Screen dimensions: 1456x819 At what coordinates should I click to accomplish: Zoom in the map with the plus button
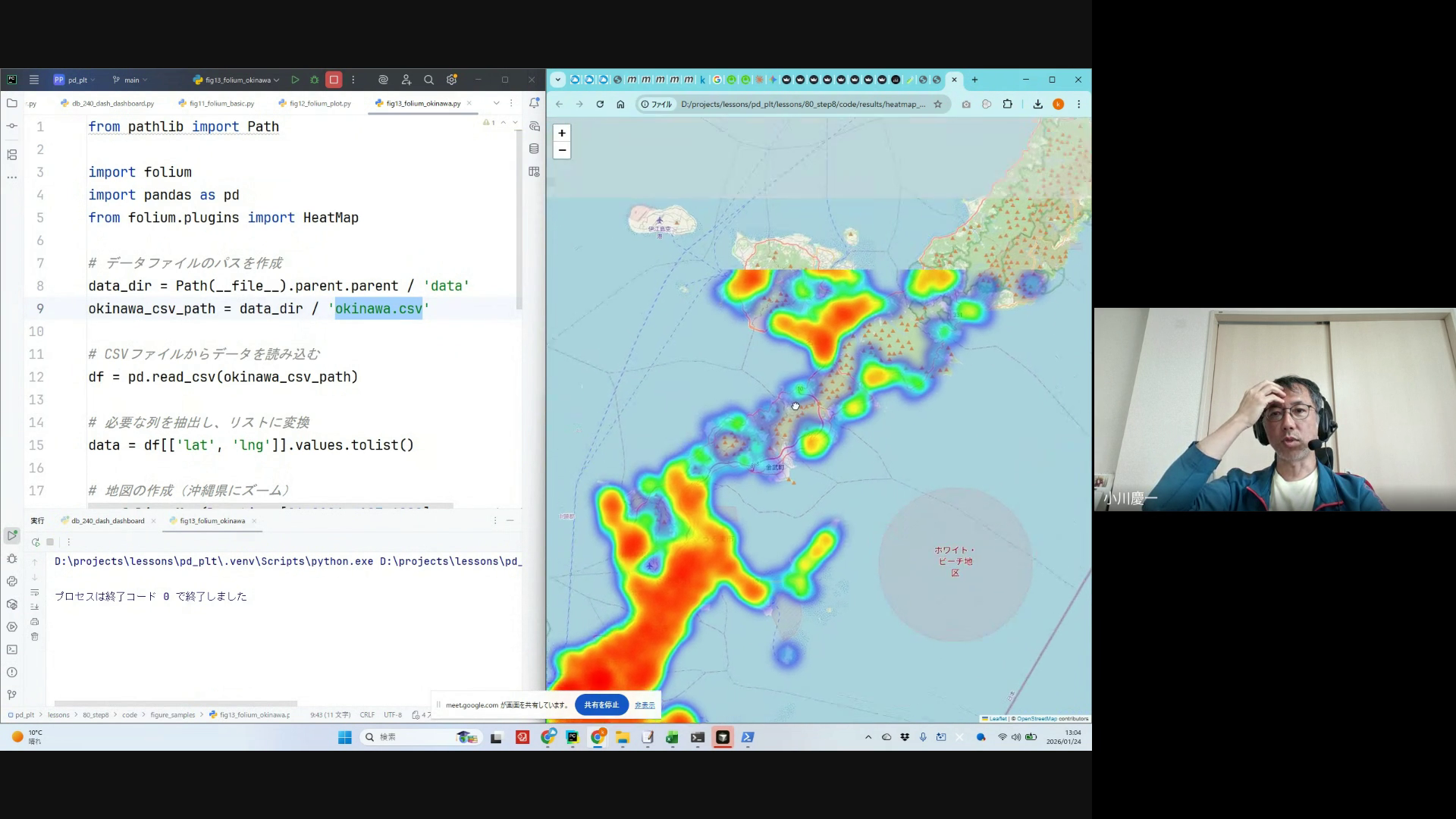[x=562, y=133]
